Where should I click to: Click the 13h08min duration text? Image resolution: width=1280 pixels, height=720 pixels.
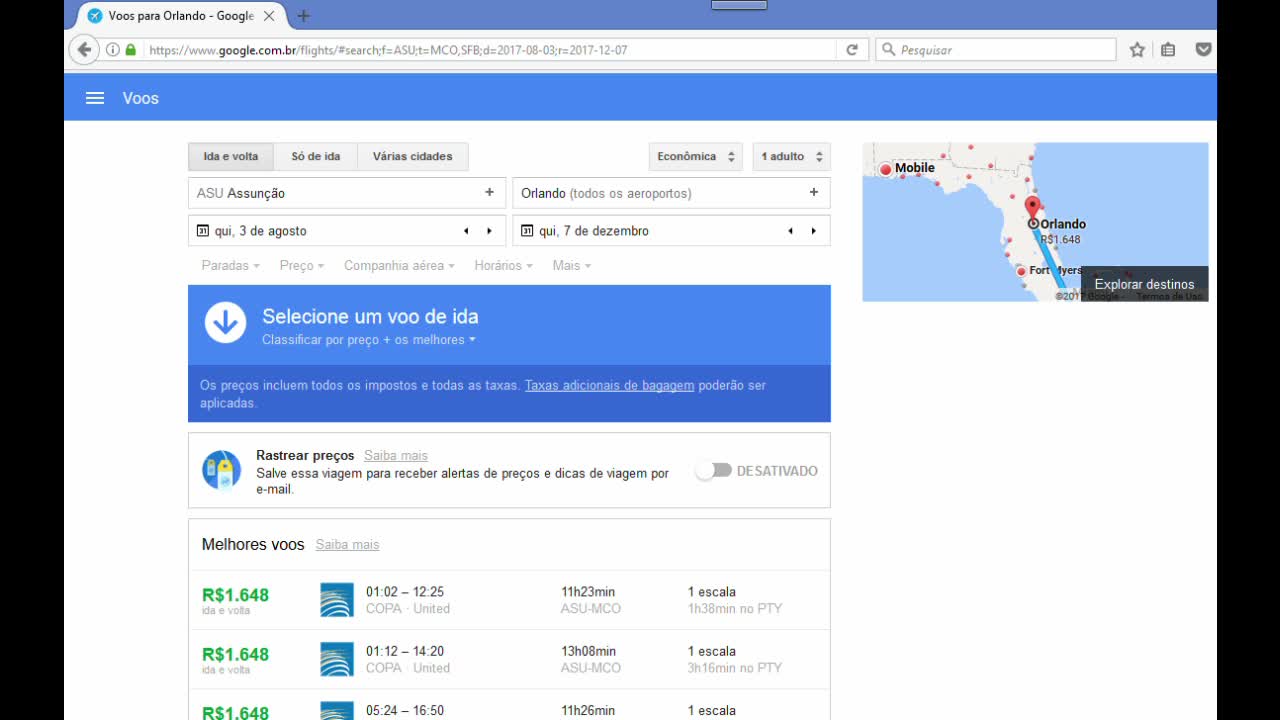pos(588,651)
